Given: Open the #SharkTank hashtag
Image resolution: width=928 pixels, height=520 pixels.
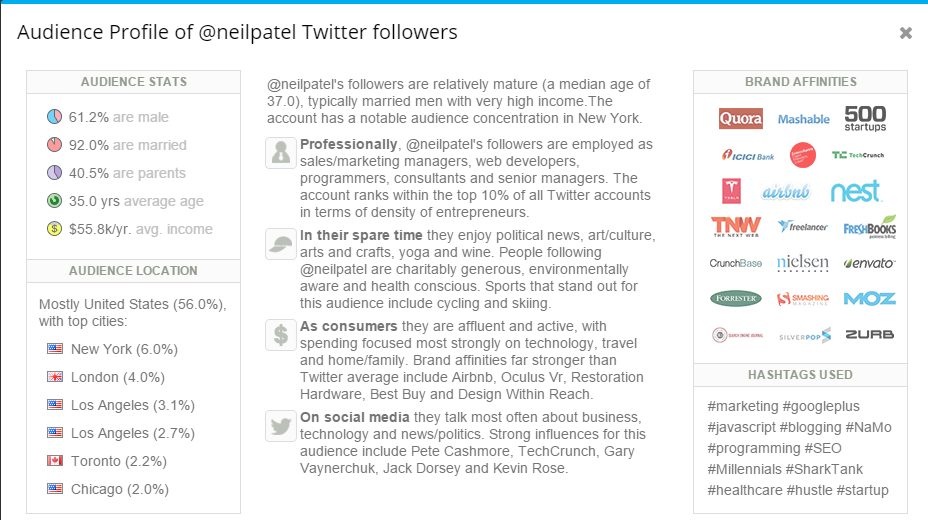Looking at the screenshot, I should (824, 469).
